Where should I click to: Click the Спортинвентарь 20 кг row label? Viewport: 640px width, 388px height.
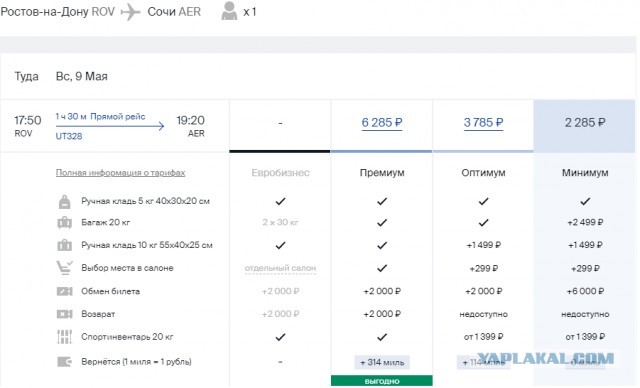(127, 337)
